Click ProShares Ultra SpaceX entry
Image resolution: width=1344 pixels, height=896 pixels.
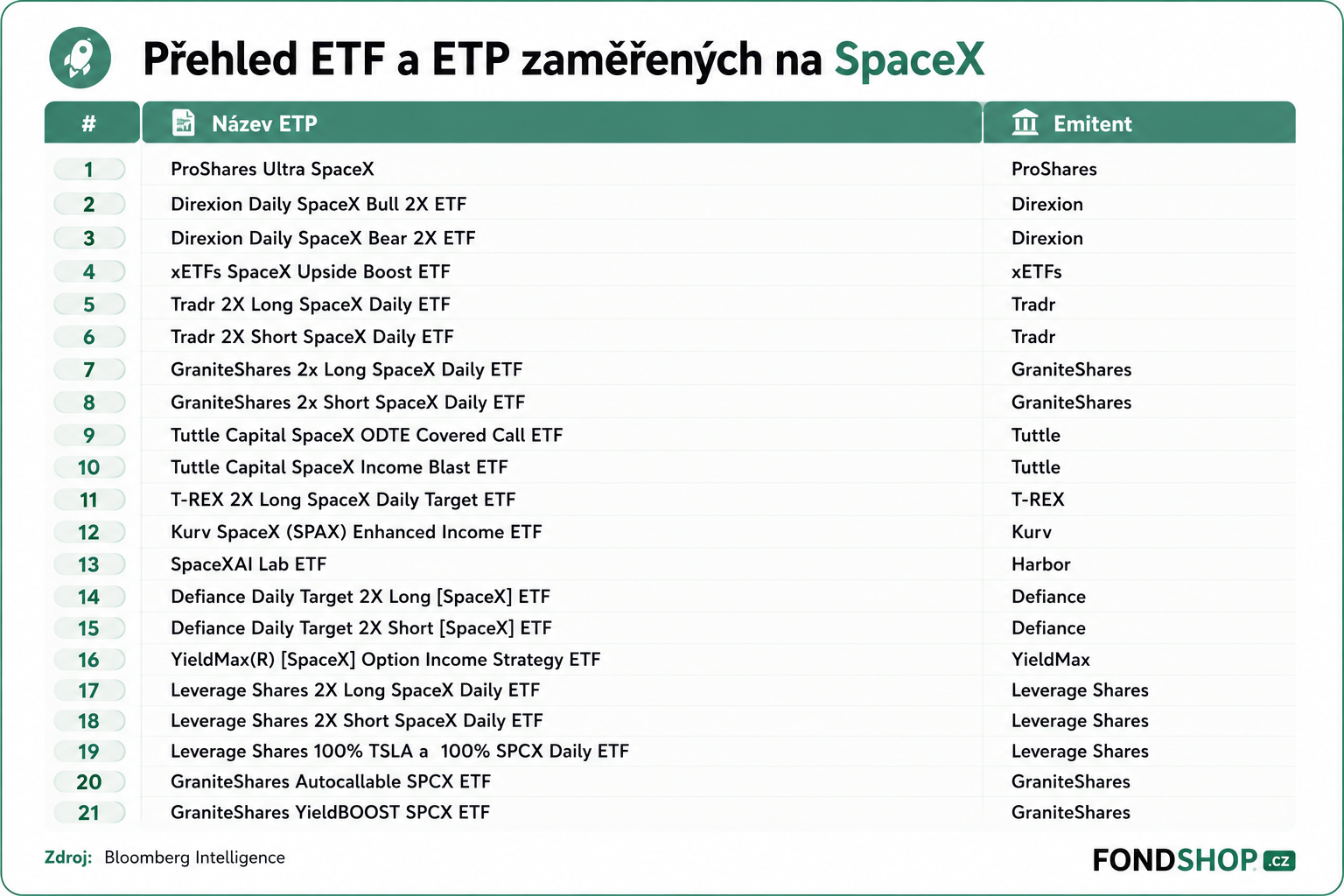coord(272,169)
